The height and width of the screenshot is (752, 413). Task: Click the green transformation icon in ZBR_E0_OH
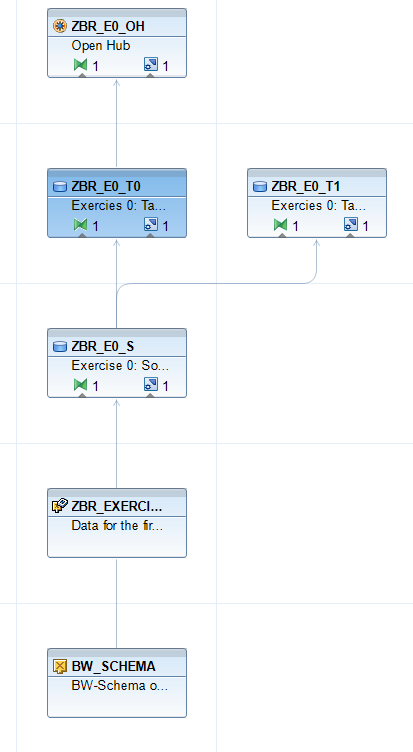point(81,64)
